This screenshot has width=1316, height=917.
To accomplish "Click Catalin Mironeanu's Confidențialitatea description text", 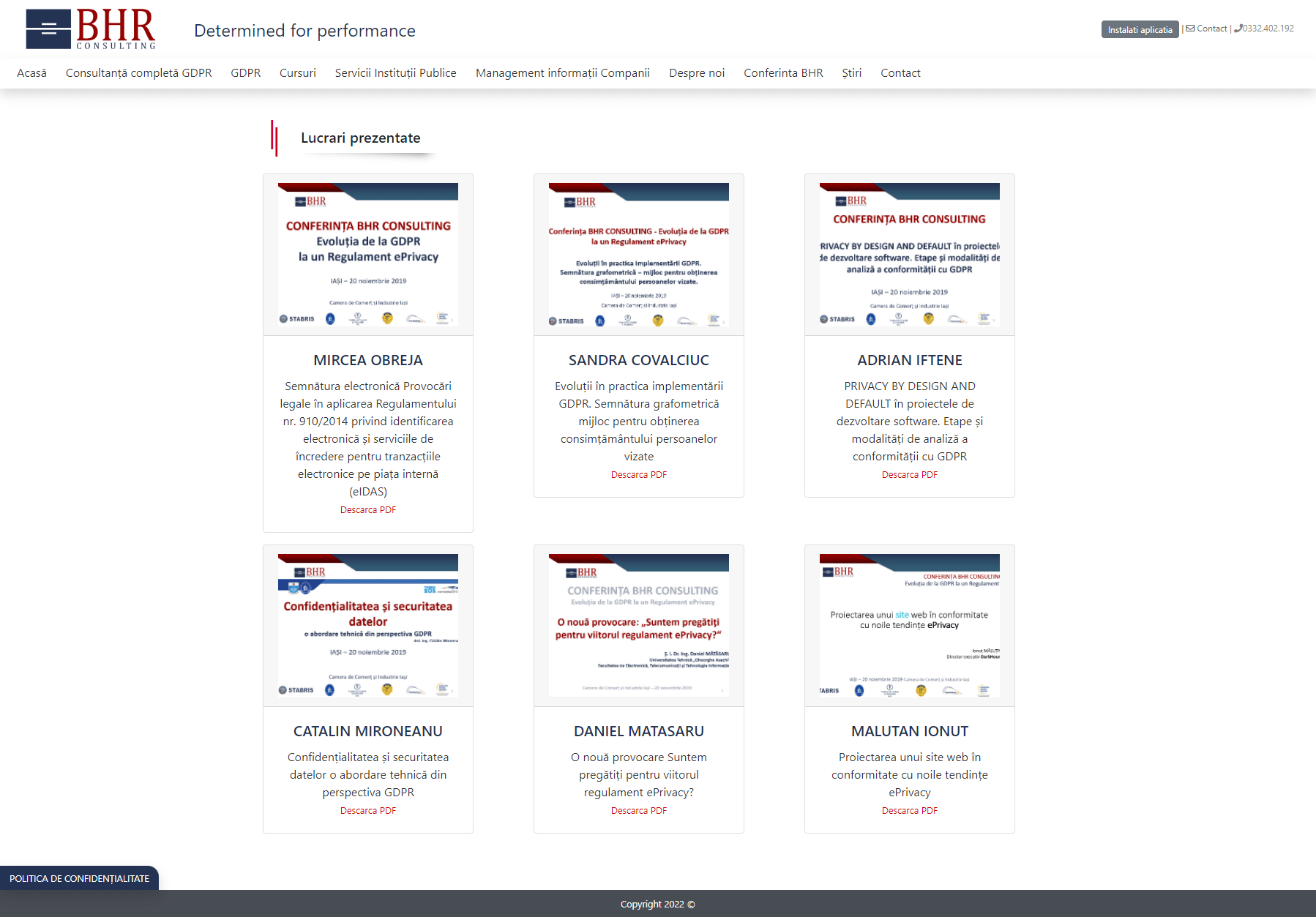I will point(368,775).
